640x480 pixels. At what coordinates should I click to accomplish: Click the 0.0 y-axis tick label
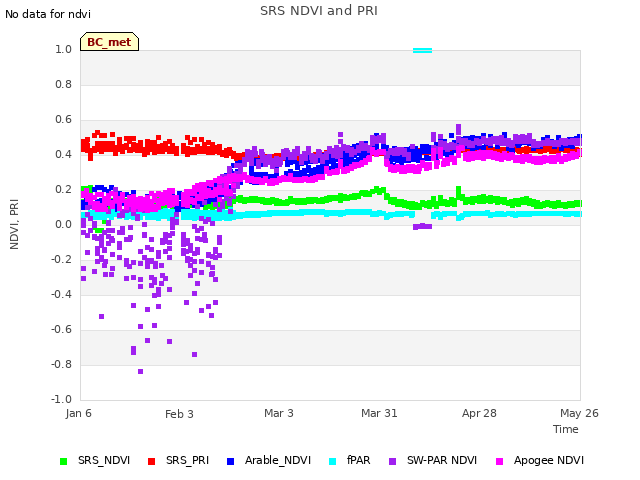coord(63,224)
